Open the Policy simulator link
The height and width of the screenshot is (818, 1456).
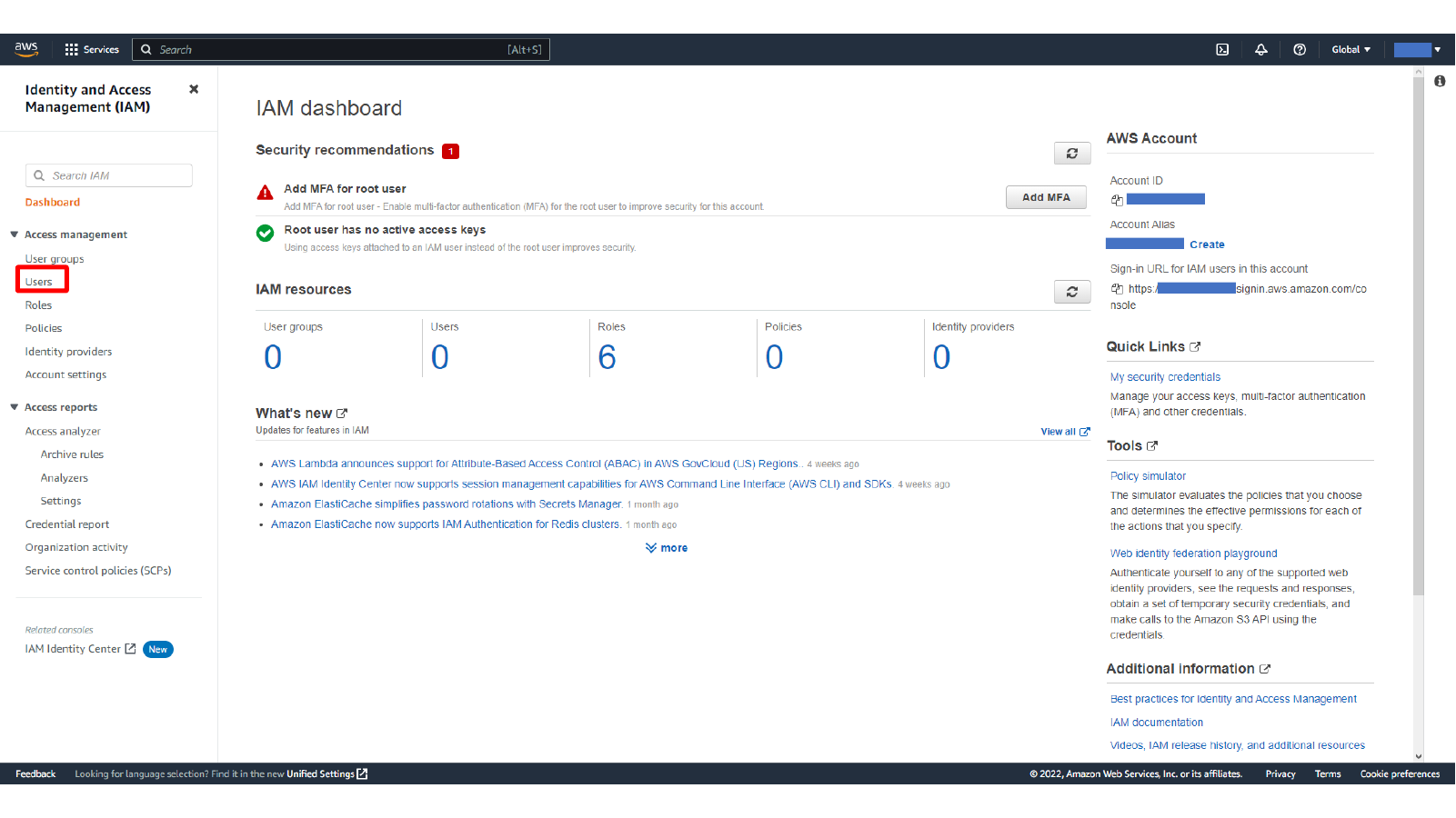coord(1148,476)
